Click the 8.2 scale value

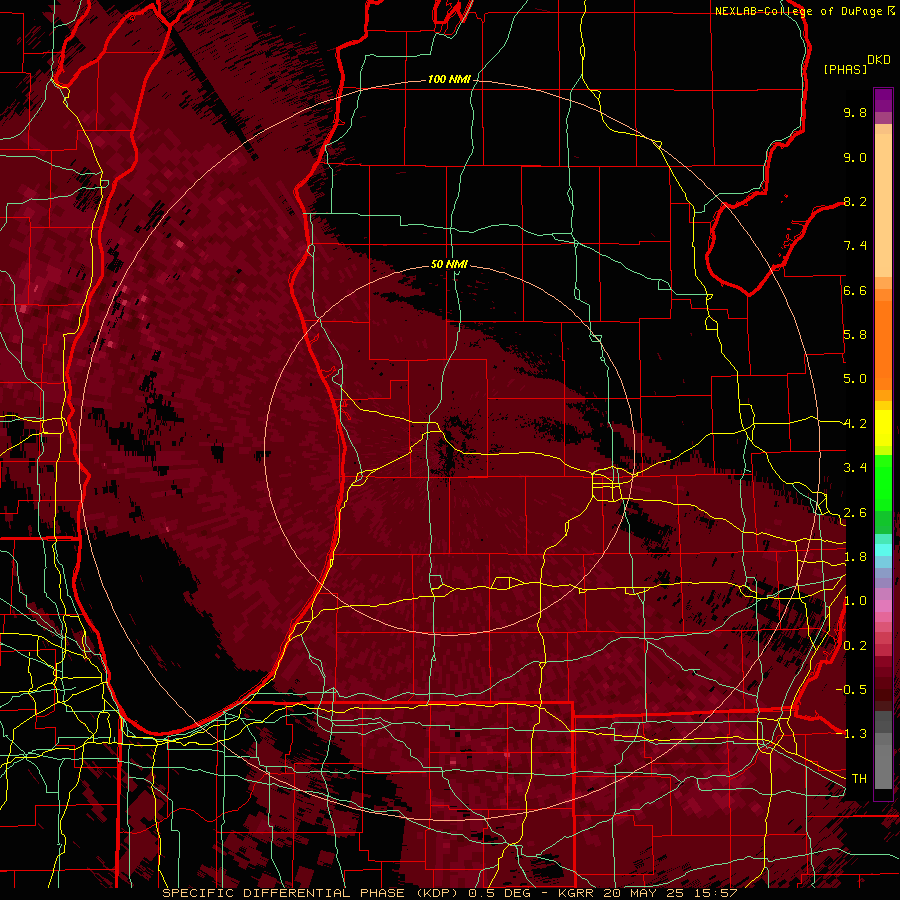click(x=855, y=201)
